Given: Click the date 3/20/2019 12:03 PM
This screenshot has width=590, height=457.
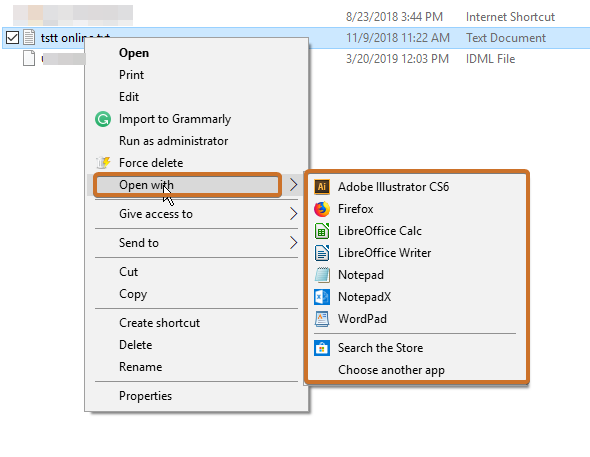Looking at the screenshot, I should (397, 59).
